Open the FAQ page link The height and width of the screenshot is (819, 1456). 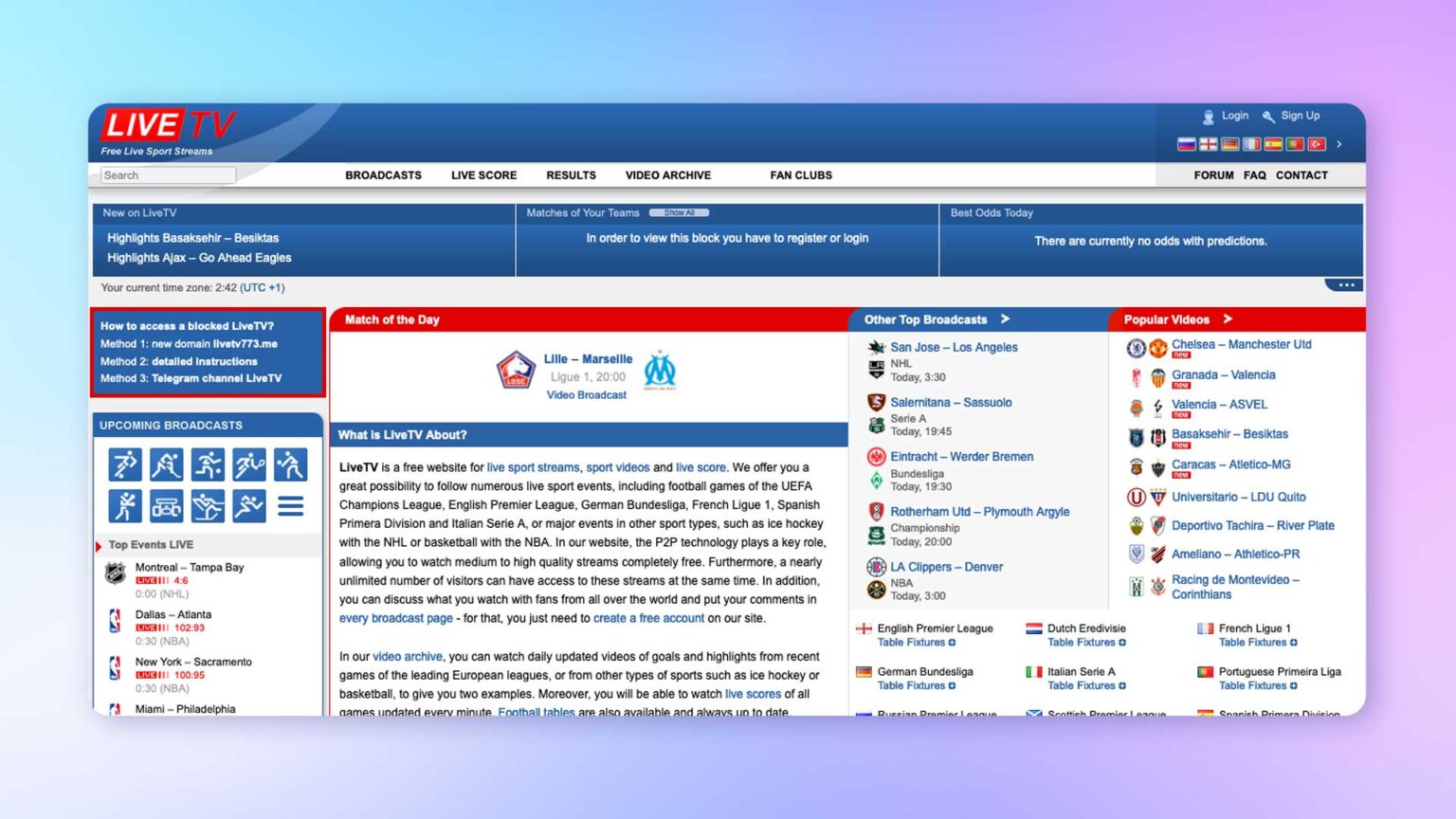click(1254, 175)
